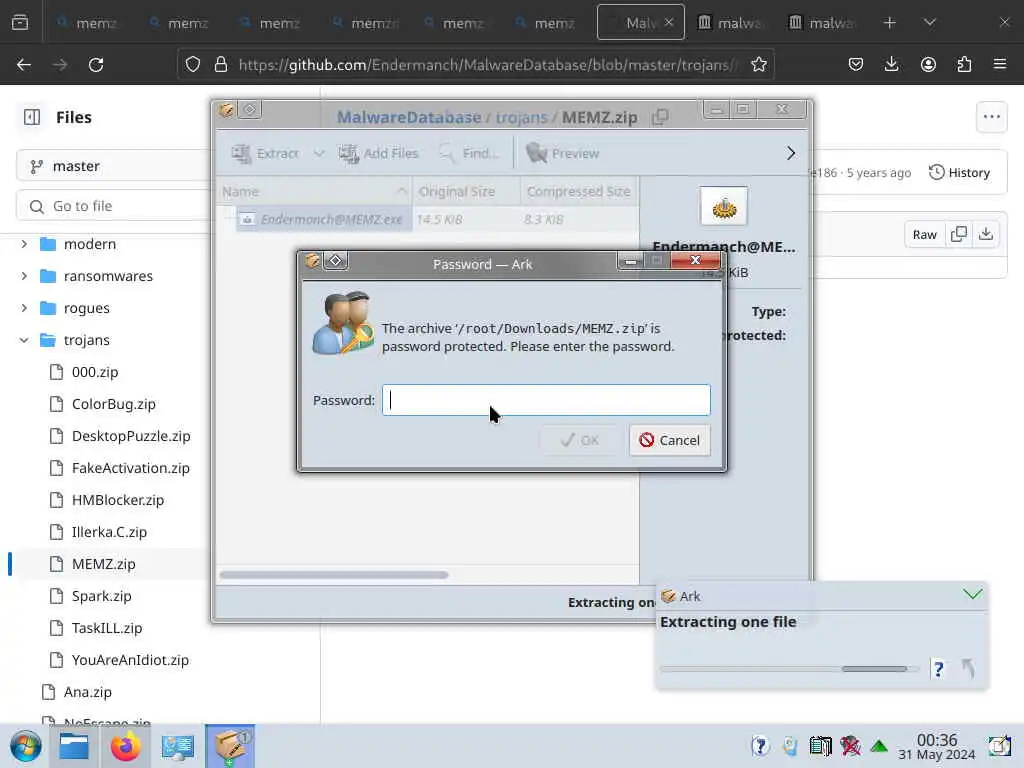This screenshot has width=1024, height=768.
Task: Open the KDE application launcher
Action: point(26,746)
